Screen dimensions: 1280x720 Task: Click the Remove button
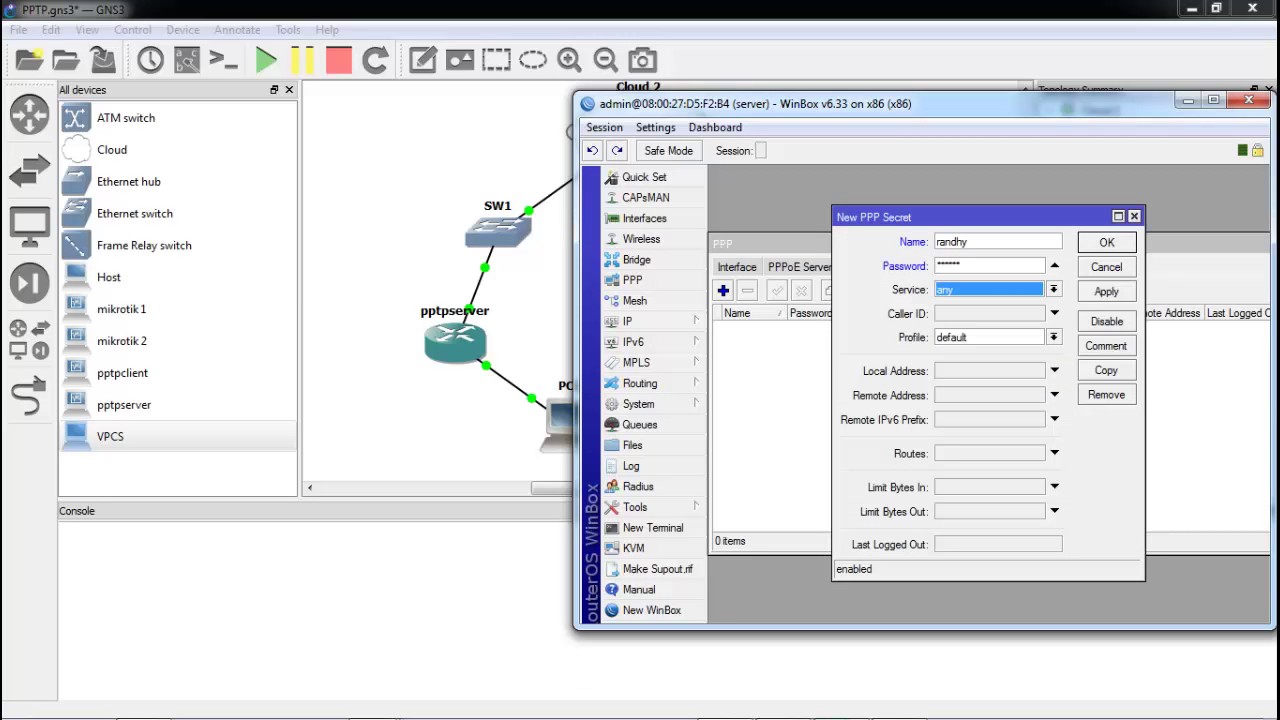1107,394
